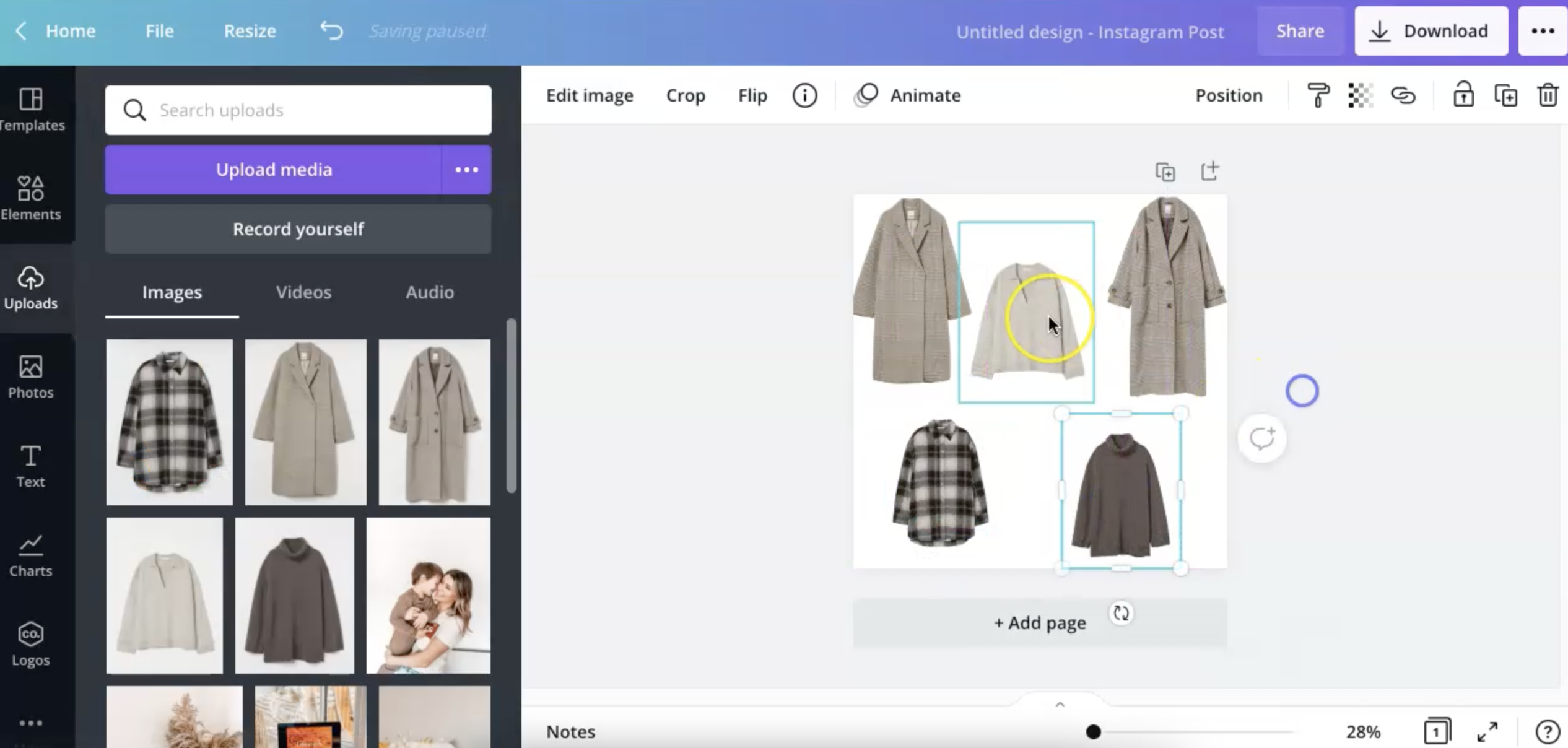1568x748 pixels.
Task: Add a new page icon above canvas
Action: pyautogui.click(x=1209, y=171)
